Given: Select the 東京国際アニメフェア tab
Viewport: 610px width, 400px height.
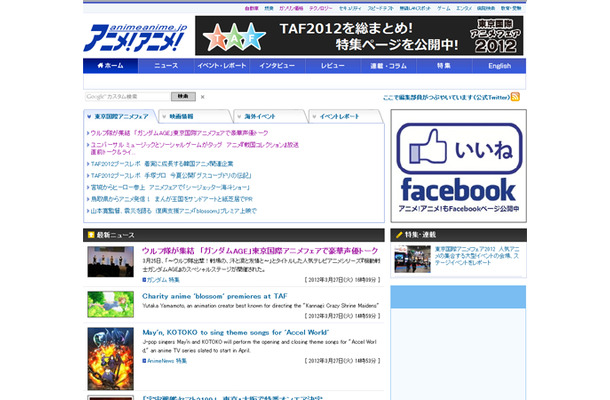Looking at the screenshot, I should pyautogui.click(x=121, y=116).
